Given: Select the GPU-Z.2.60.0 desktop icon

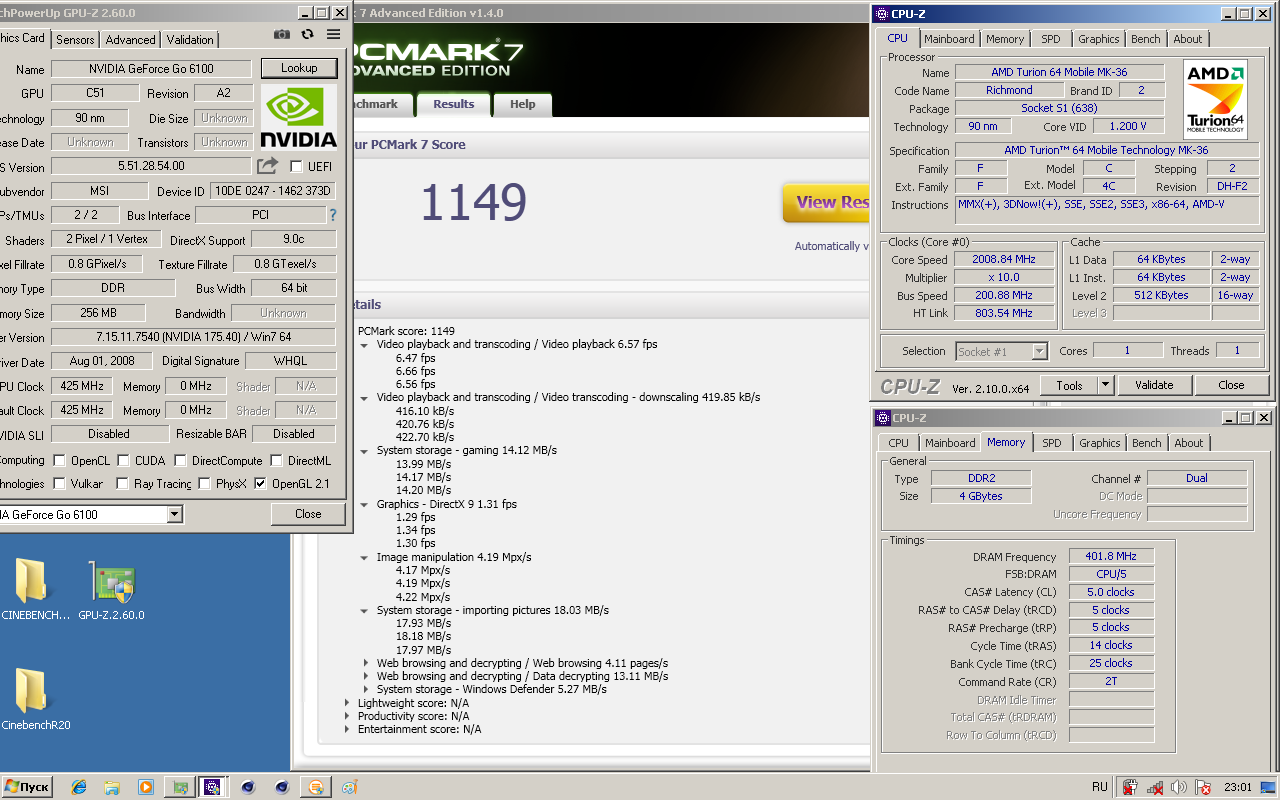Looking at the screenshot, I should pos(111,590).
